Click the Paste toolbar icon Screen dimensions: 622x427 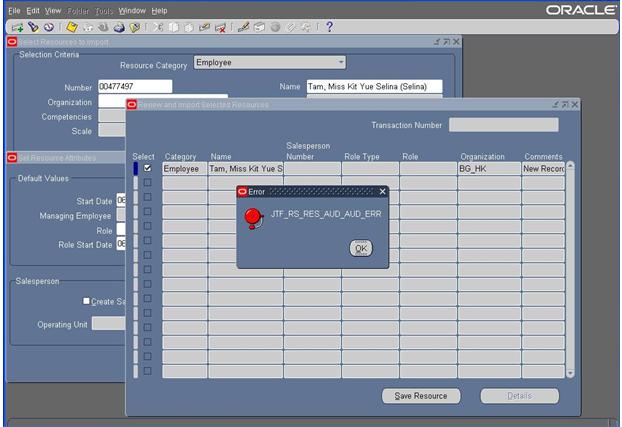(189, 27)
